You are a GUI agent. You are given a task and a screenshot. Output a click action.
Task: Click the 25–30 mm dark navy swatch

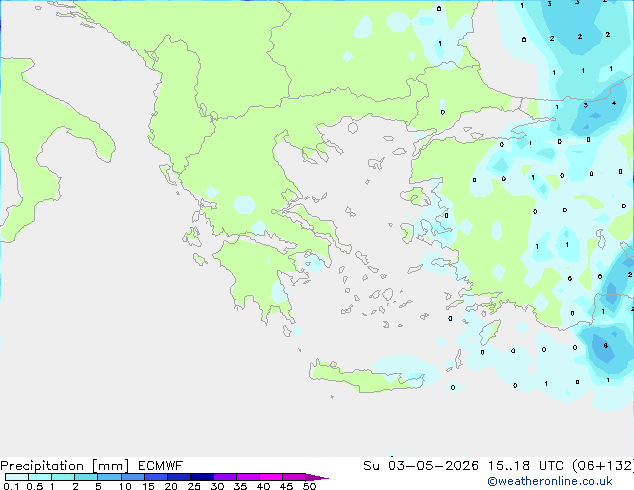tap(202, 477)
